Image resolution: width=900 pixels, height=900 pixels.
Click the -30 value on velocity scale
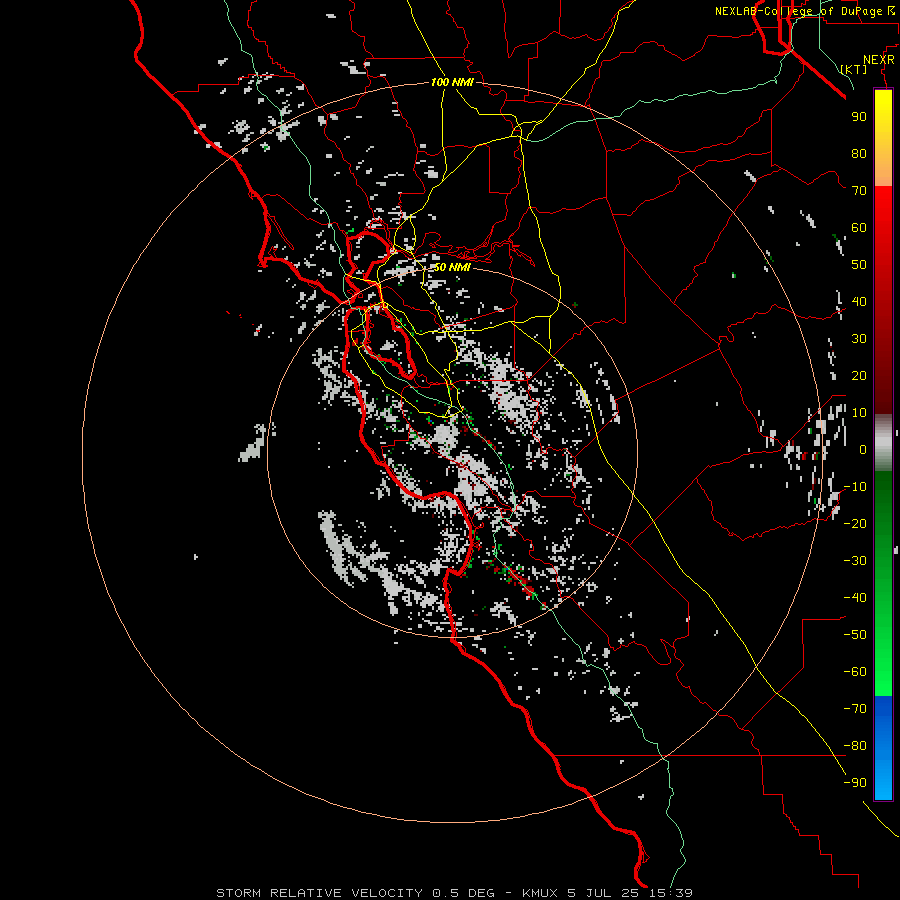pyautogui.click(x=855, y=561)
